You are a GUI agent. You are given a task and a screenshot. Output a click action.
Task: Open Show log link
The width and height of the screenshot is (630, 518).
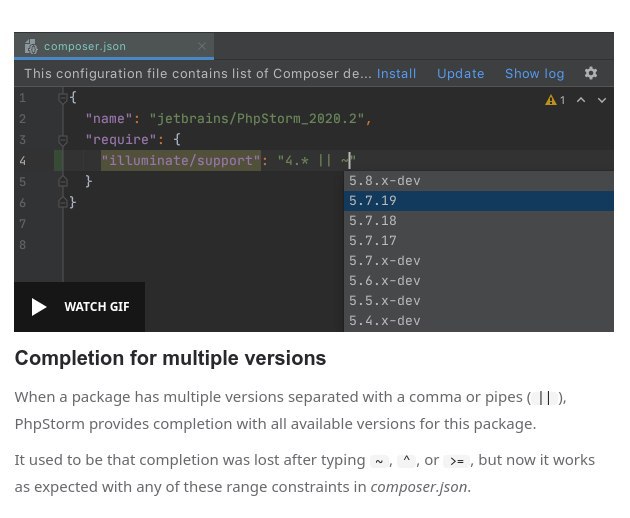[534, 74]
